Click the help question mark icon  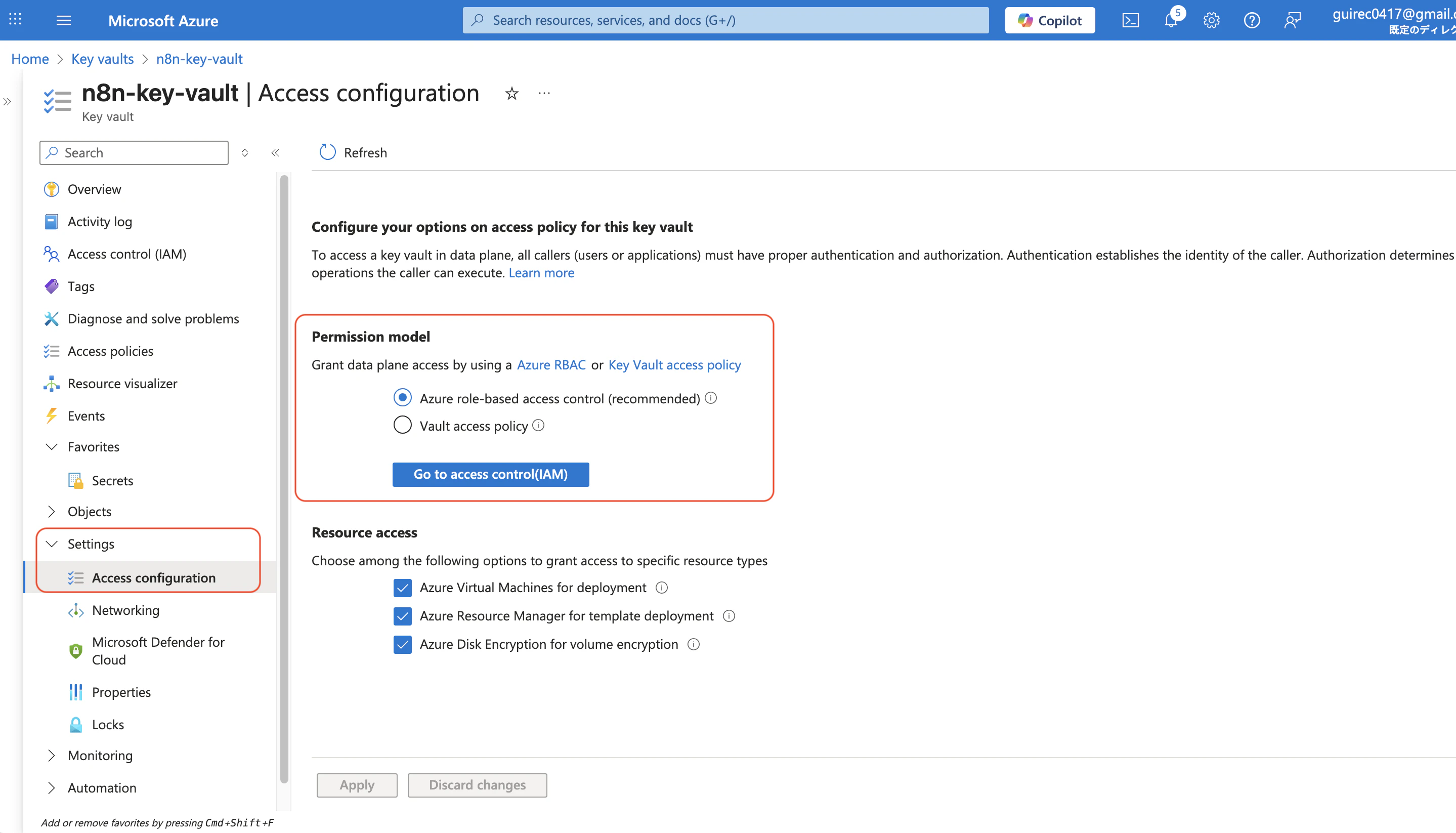[1252, 21]
